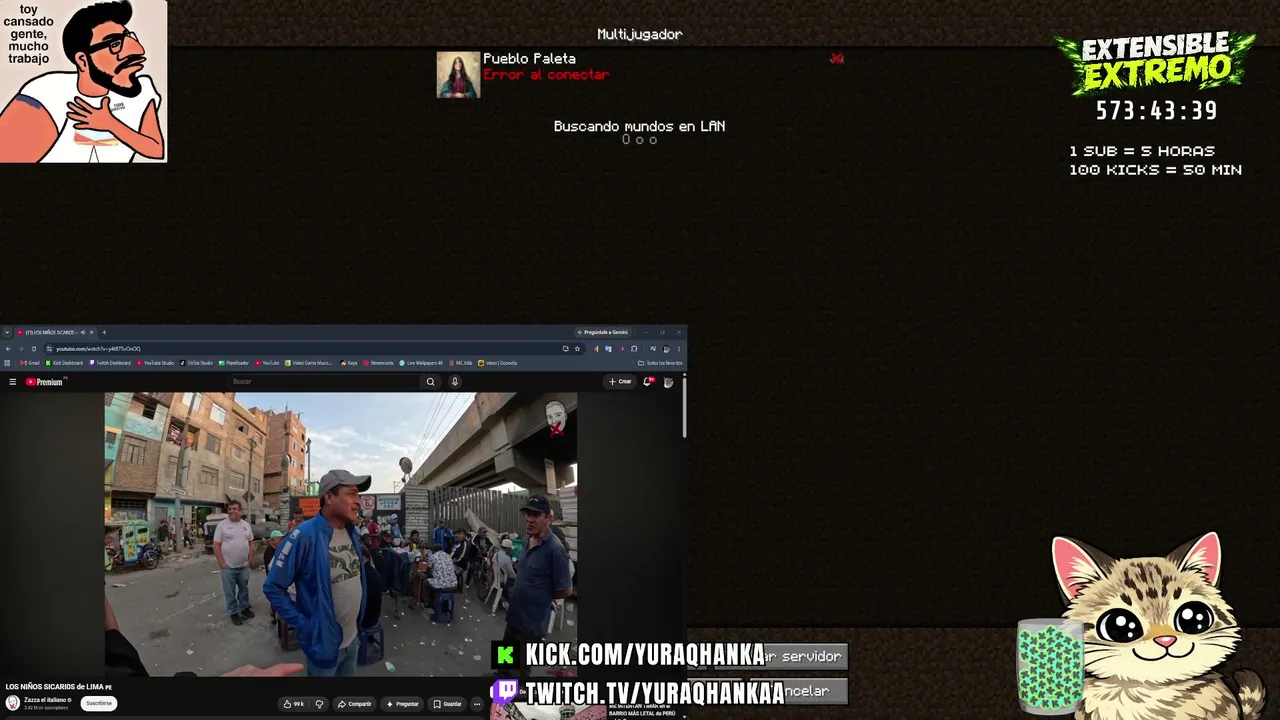
Task: Open the Twitch Dashboard bookmark
Action: pyautogui.click(x=110, y=363)
